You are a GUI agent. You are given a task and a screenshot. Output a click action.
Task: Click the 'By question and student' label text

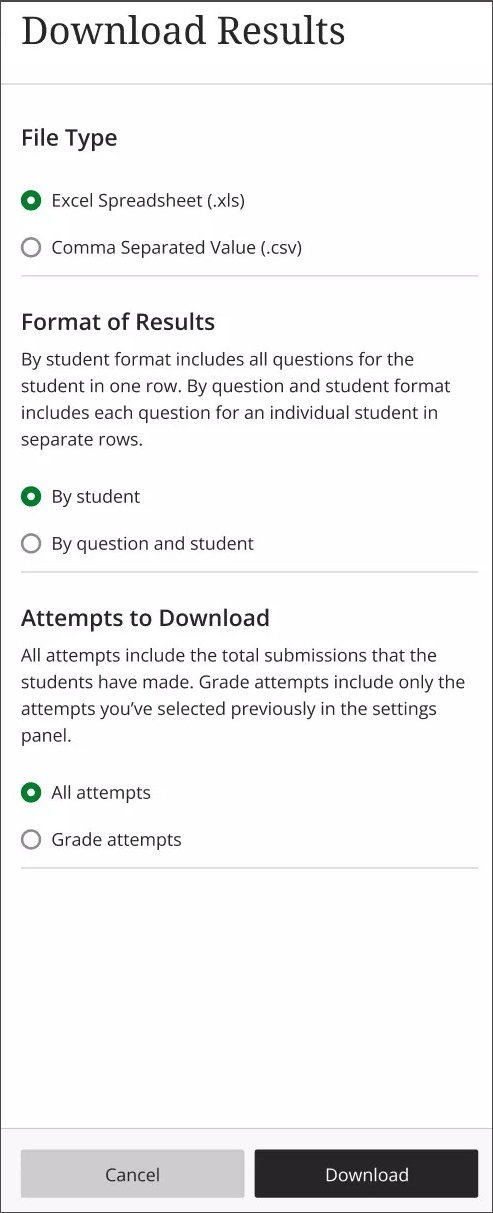coord(153,543)
